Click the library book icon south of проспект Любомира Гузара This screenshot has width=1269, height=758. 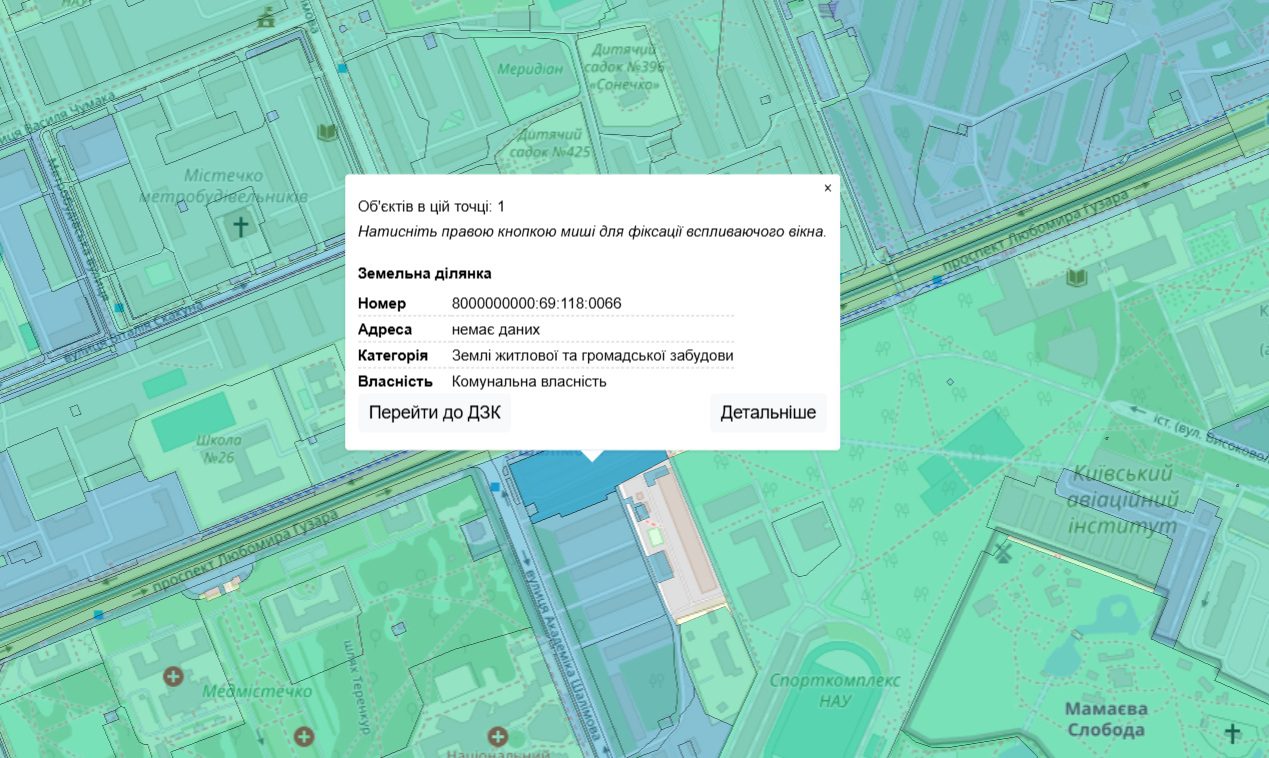point(1076,277)
